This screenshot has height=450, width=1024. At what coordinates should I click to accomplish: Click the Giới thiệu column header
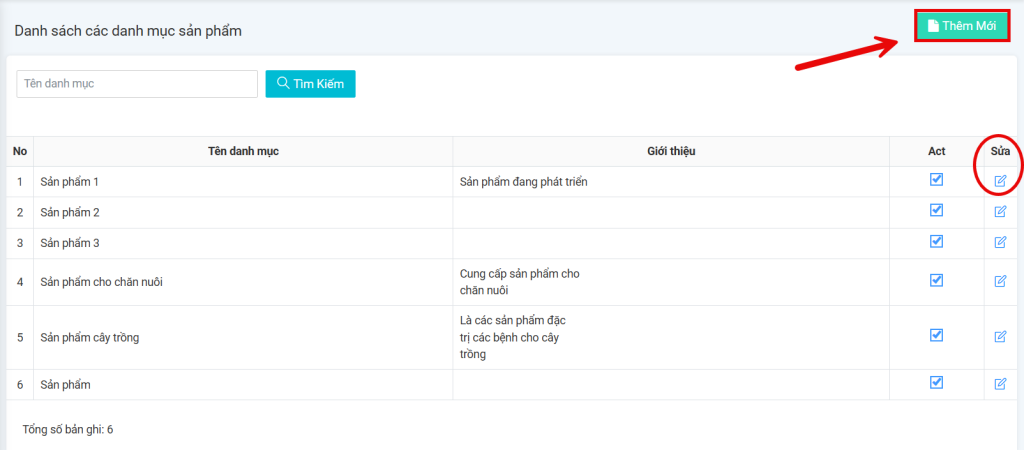point(671,151)
